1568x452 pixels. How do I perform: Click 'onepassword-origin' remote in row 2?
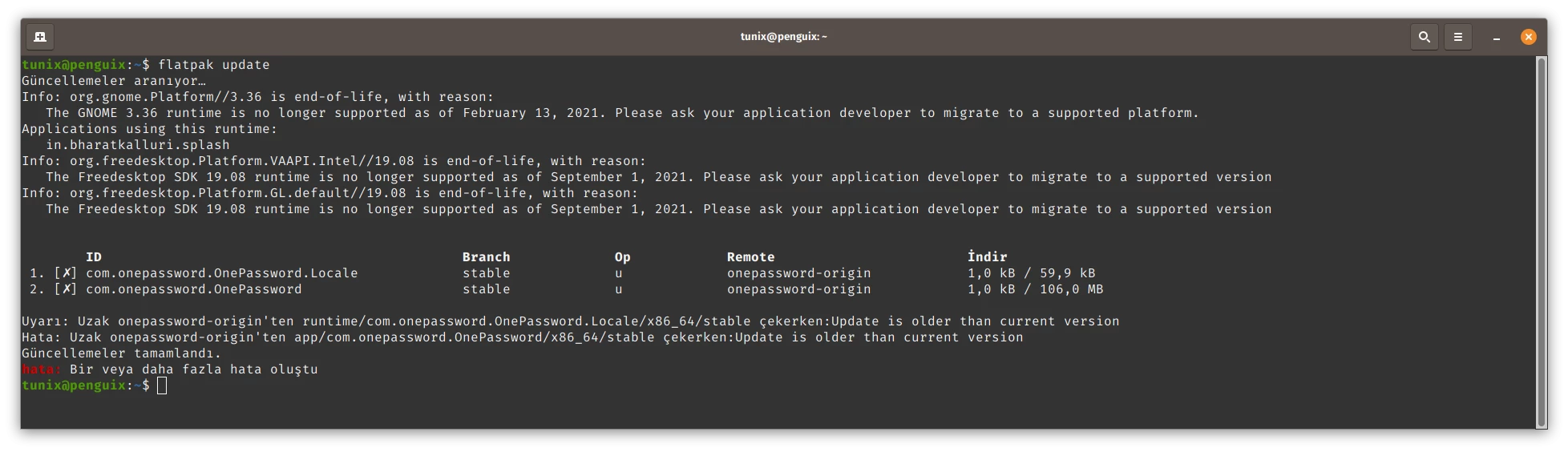coord(799,289)
